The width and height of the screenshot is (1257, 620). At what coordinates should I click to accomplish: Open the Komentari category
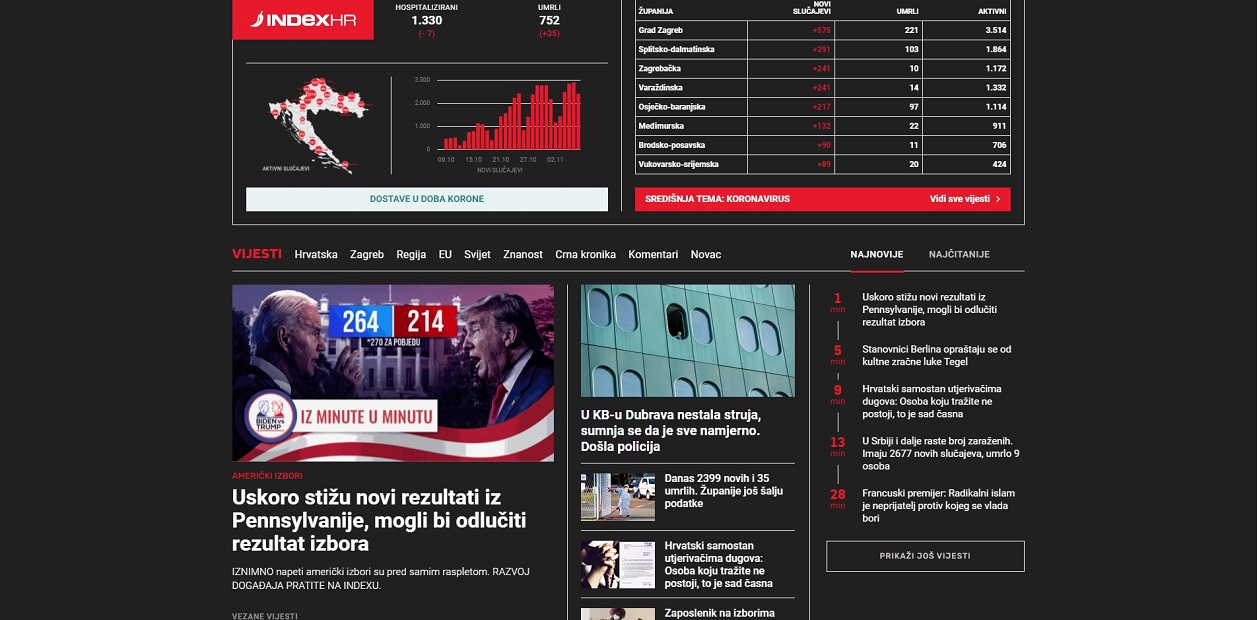(653, 255)
